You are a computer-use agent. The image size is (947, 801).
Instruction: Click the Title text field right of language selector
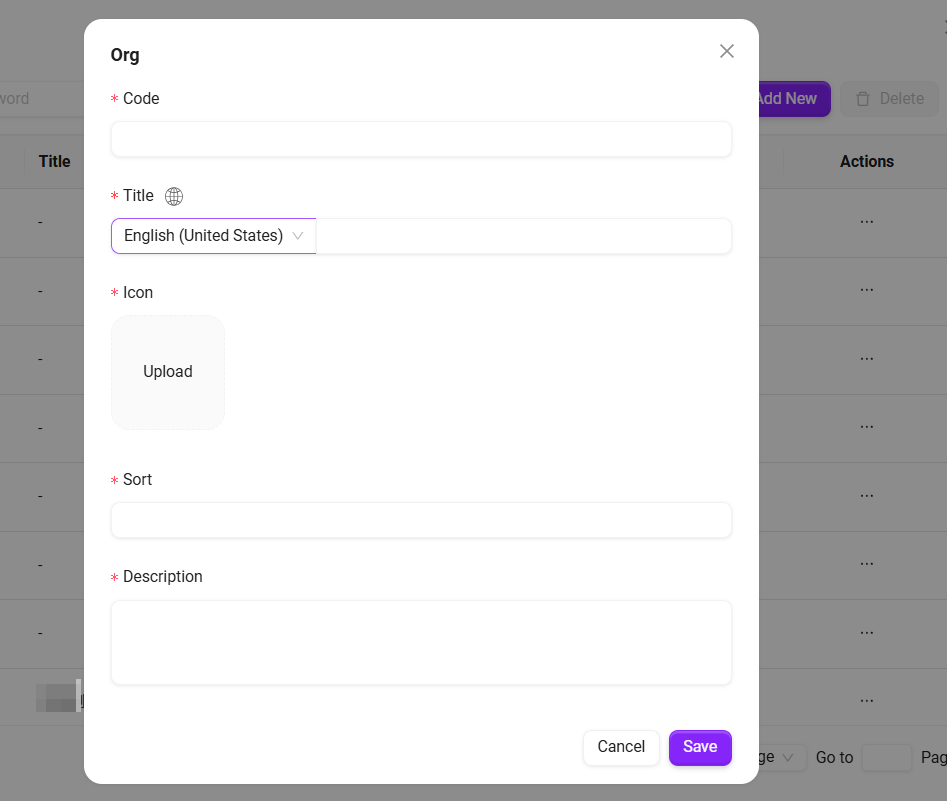point(523,236)
